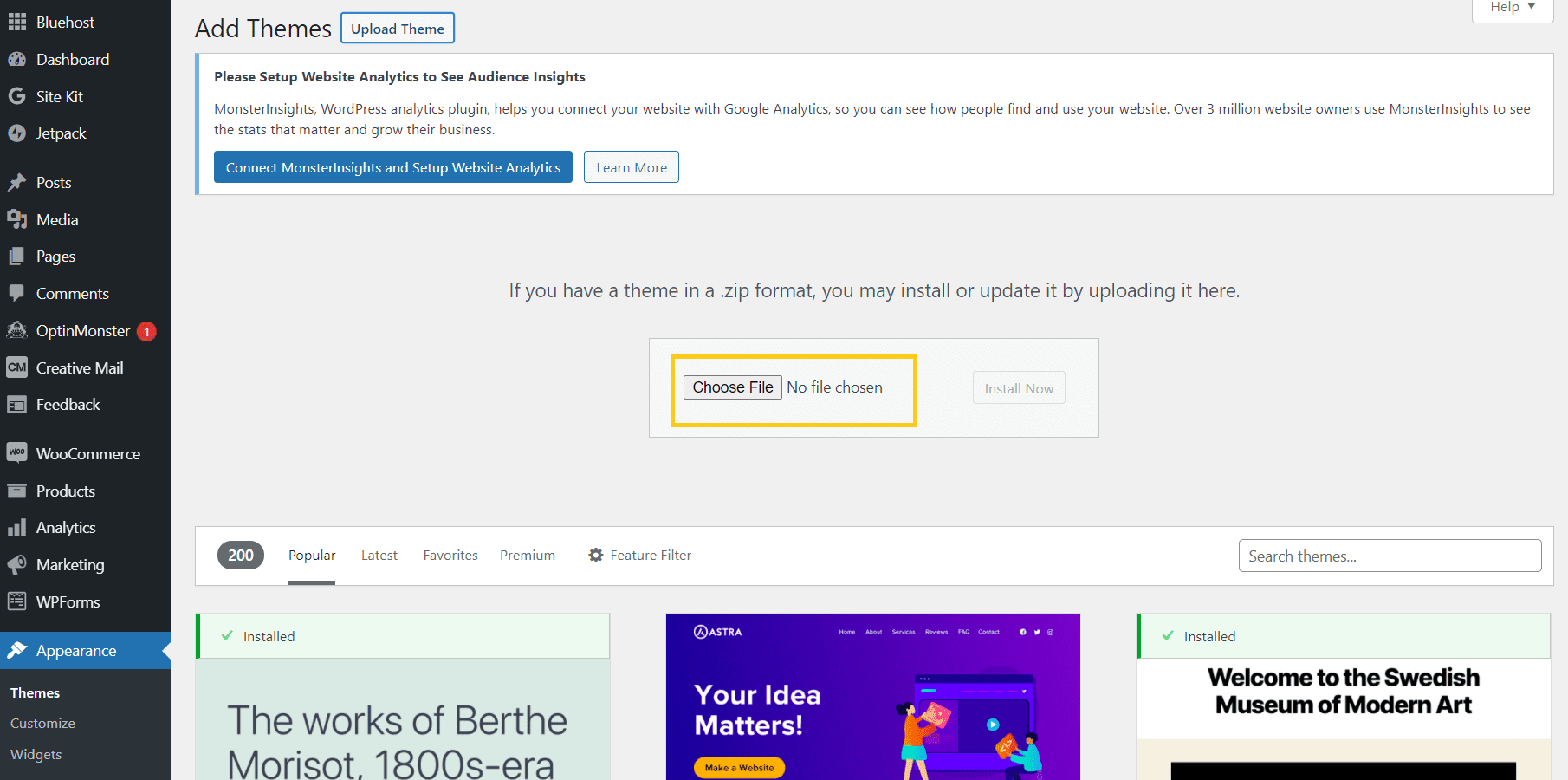
Task: Click the Upload Theme button
Action: point(398,29)
